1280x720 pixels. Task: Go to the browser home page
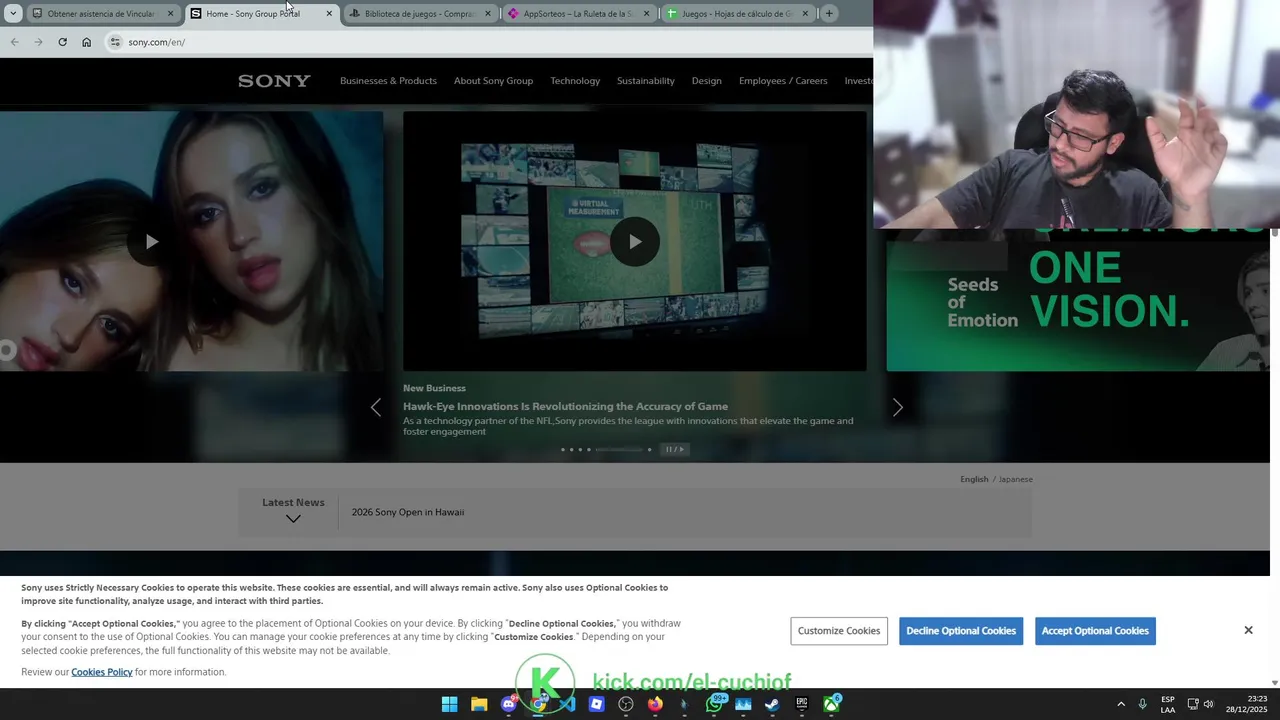[86, 42]
